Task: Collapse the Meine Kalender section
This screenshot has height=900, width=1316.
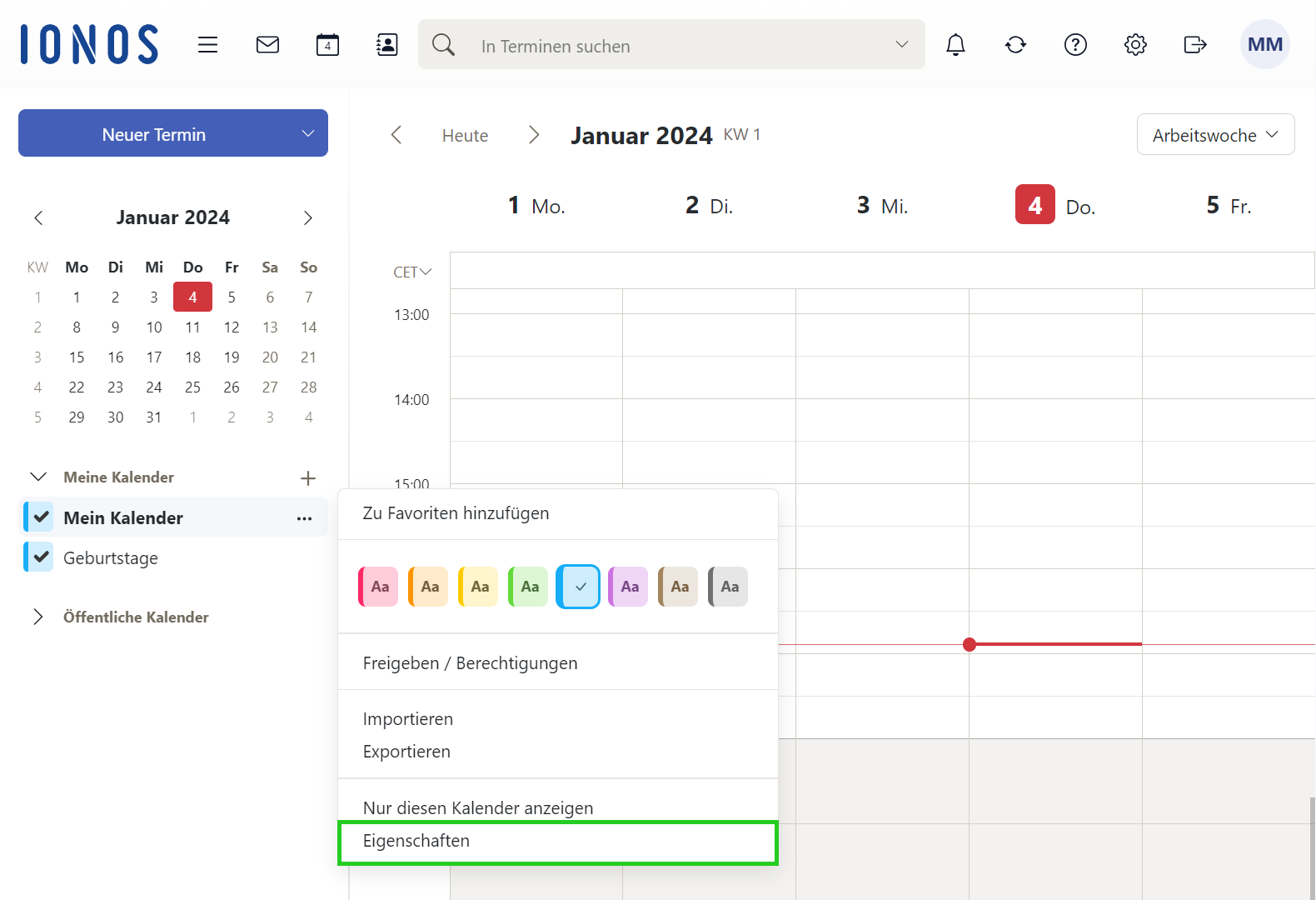Action: pyautogui.click(x=38, y=477)
